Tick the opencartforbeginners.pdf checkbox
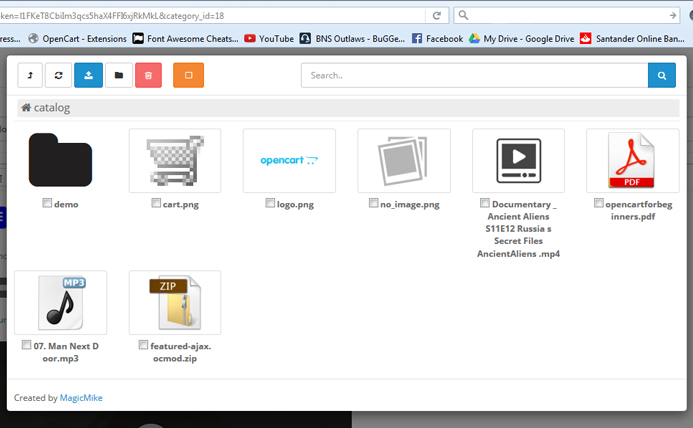This screenshot has width=693, height=428. [x=598, y=203]
